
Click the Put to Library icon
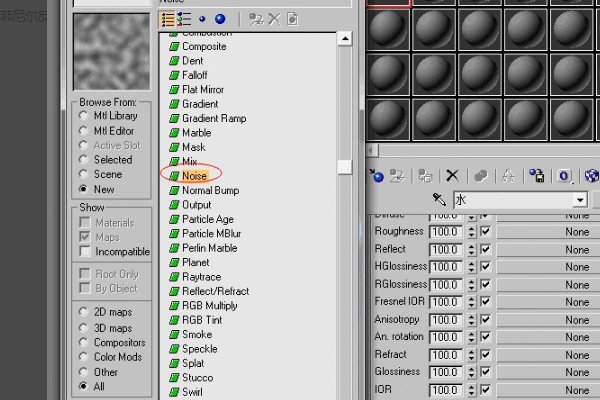point(537,176)
